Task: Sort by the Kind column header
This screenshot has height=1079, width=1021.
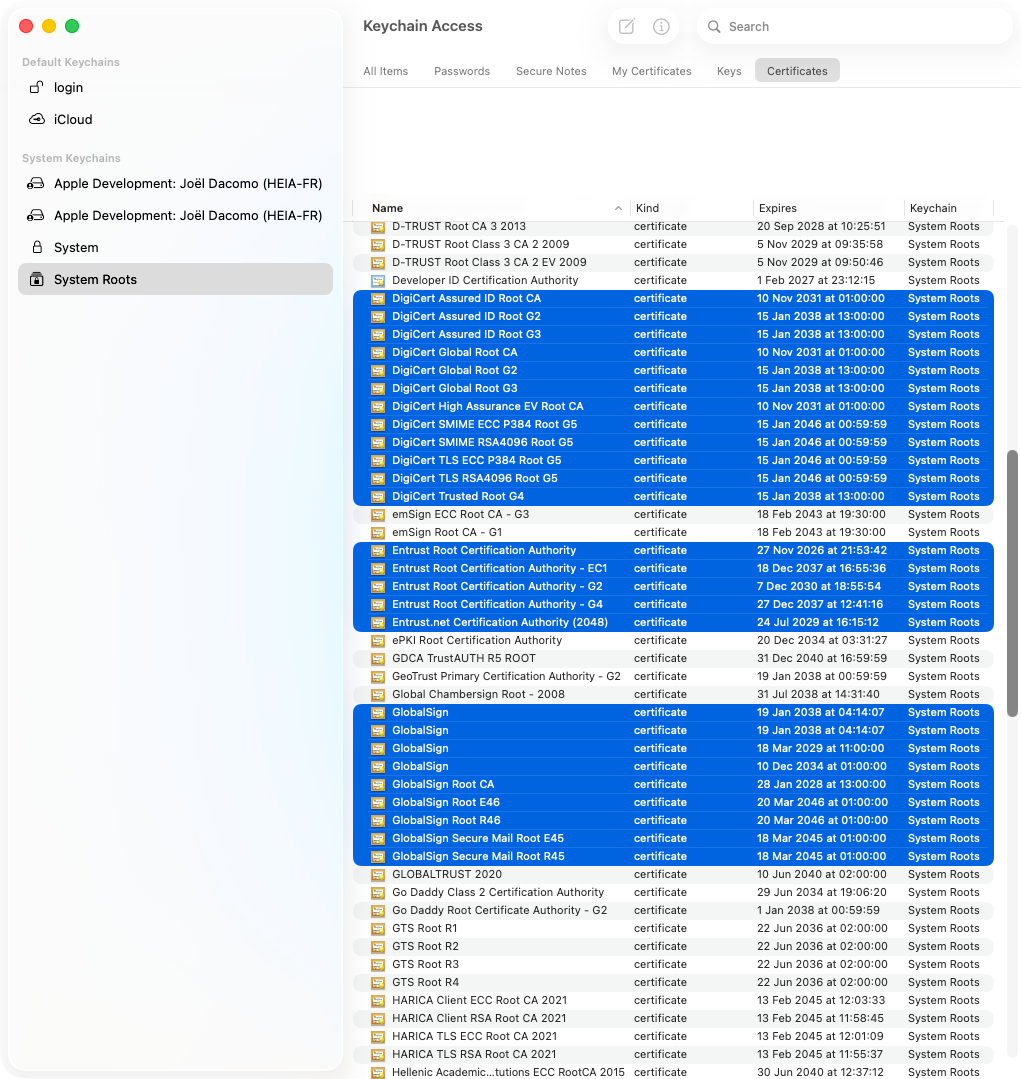Action: pos(691,208)
